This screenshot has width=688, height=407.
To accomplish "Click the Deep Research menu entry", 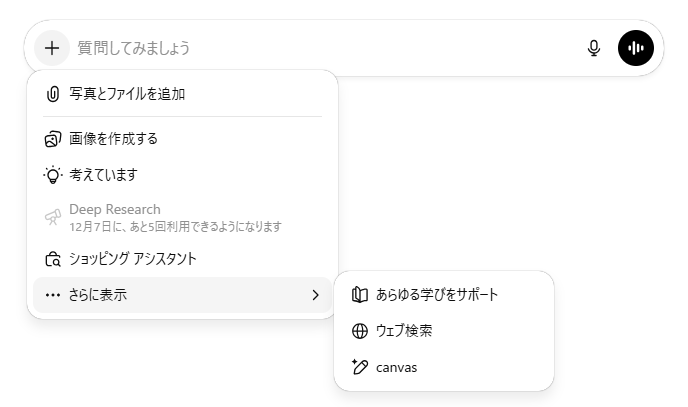I will pyautogui.click(x=115, y=210).
